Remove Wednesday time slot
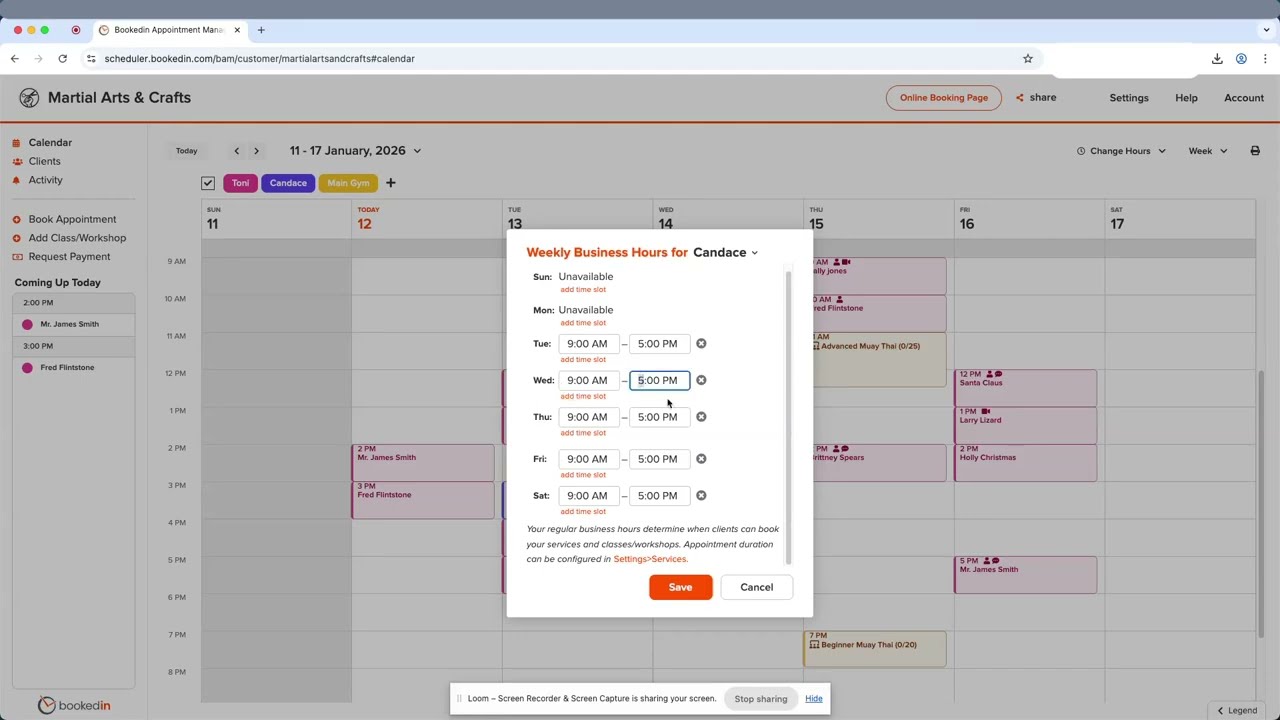1280x720 pixels. click(701, 380)
